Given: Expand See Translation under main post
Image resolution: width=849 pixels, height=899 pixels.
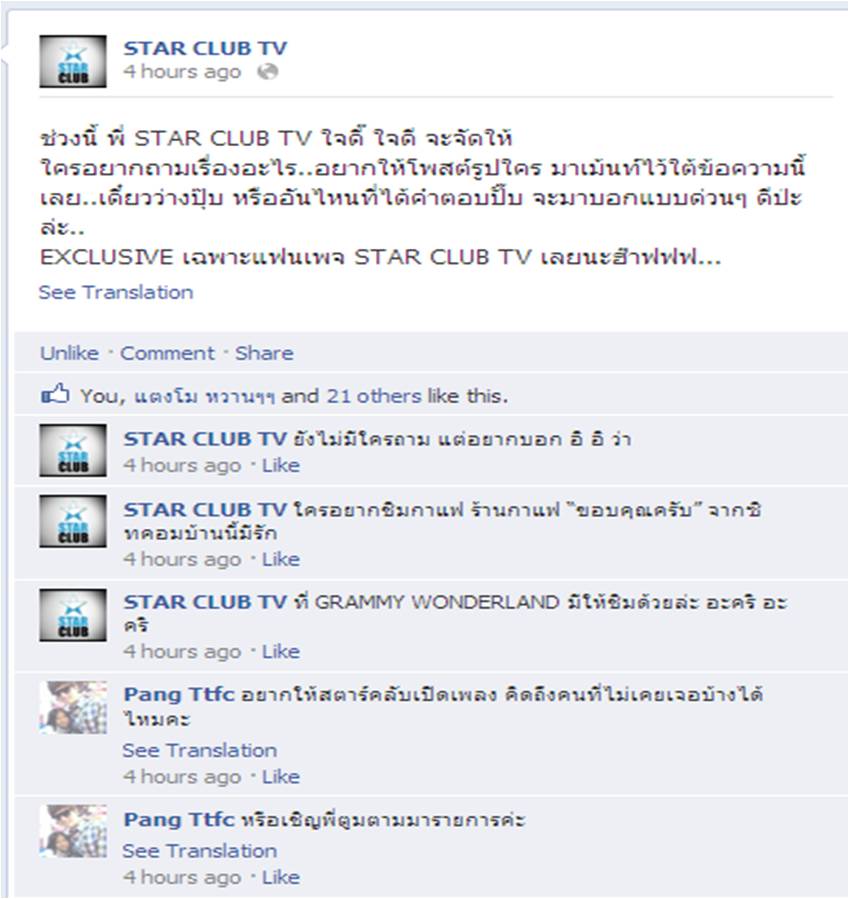Looking at the screenshot, I should [x=116, y=292].
